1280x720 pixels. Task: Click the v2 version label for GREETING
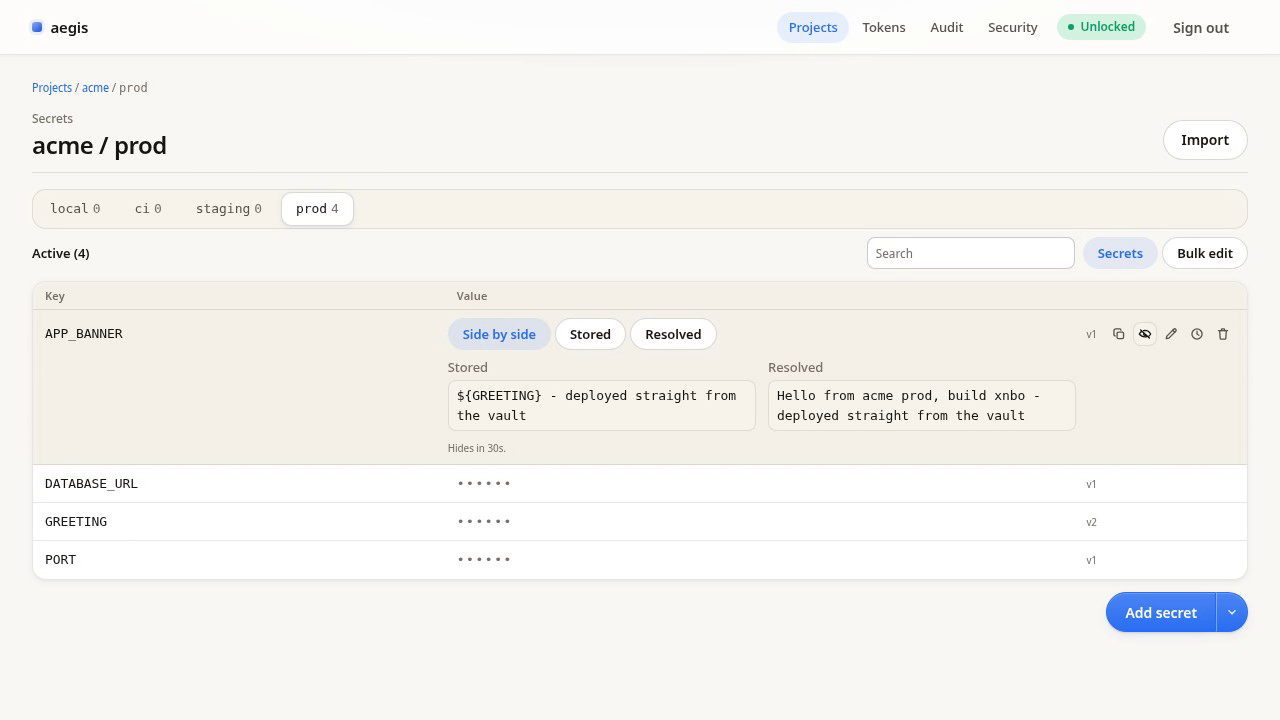[1091, 522]
